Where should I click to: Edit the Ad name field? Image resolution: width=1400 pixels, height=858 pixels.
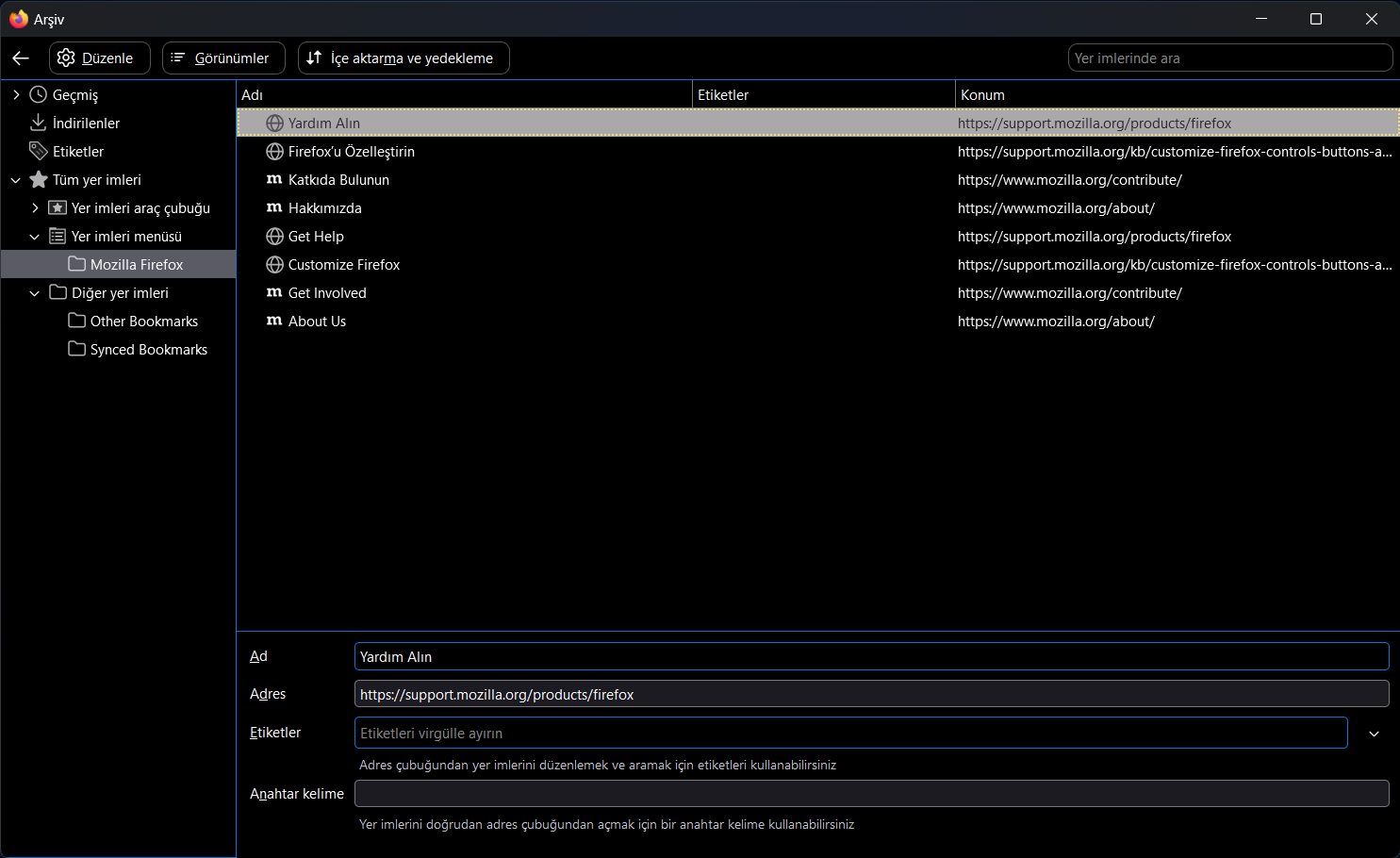pos(871,656)
